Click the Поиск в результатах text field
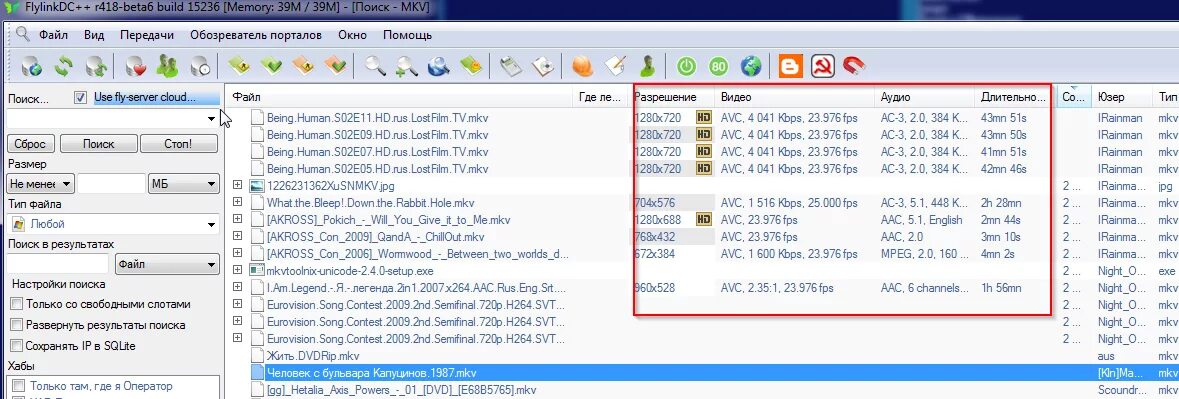Image resolution: width=1179 pixels, height=399 pixels. point(58,264)
